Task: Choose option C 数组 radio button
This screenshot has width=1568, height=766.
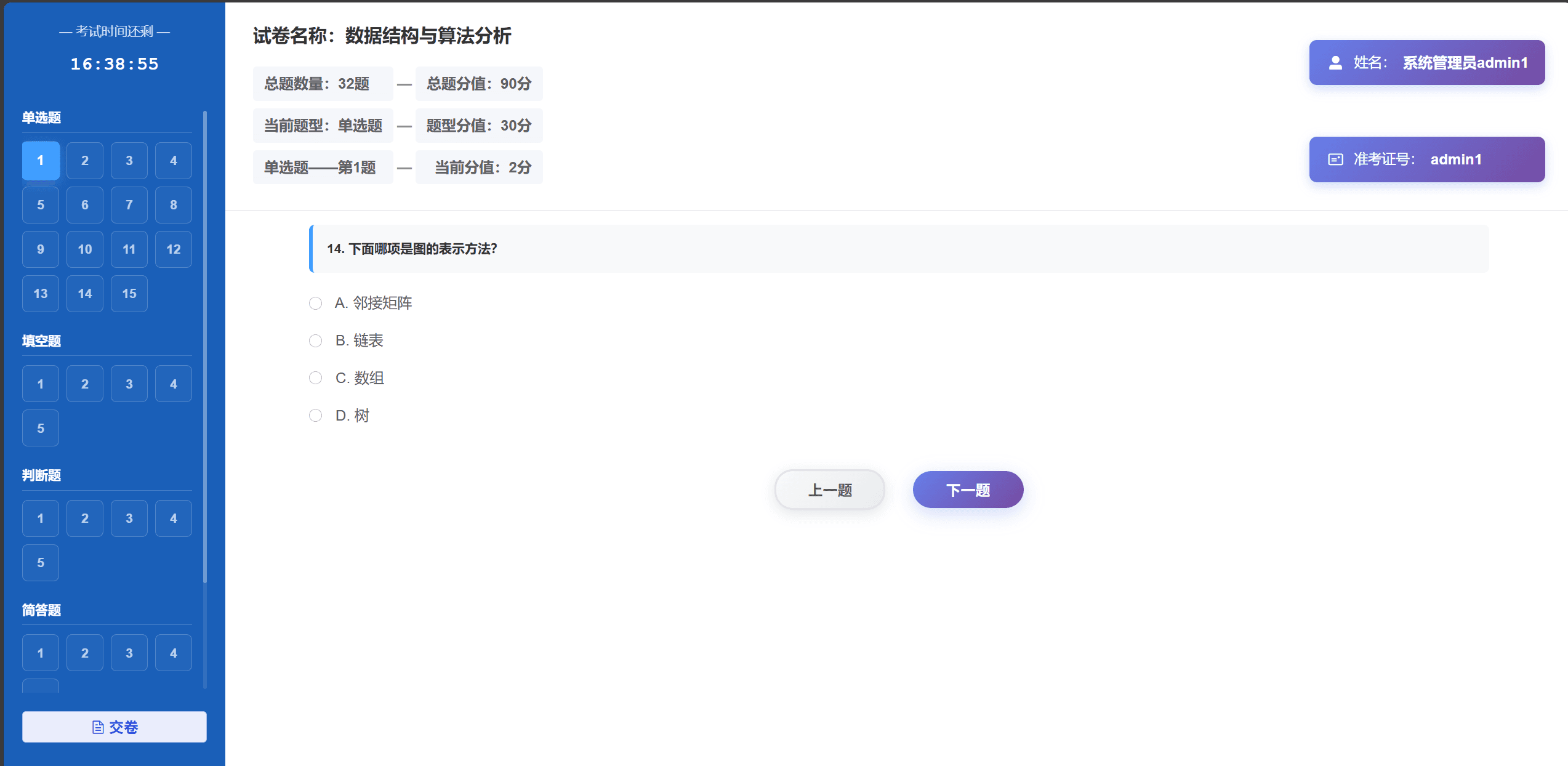Action: pyautogui.click(x=315, y=378)
